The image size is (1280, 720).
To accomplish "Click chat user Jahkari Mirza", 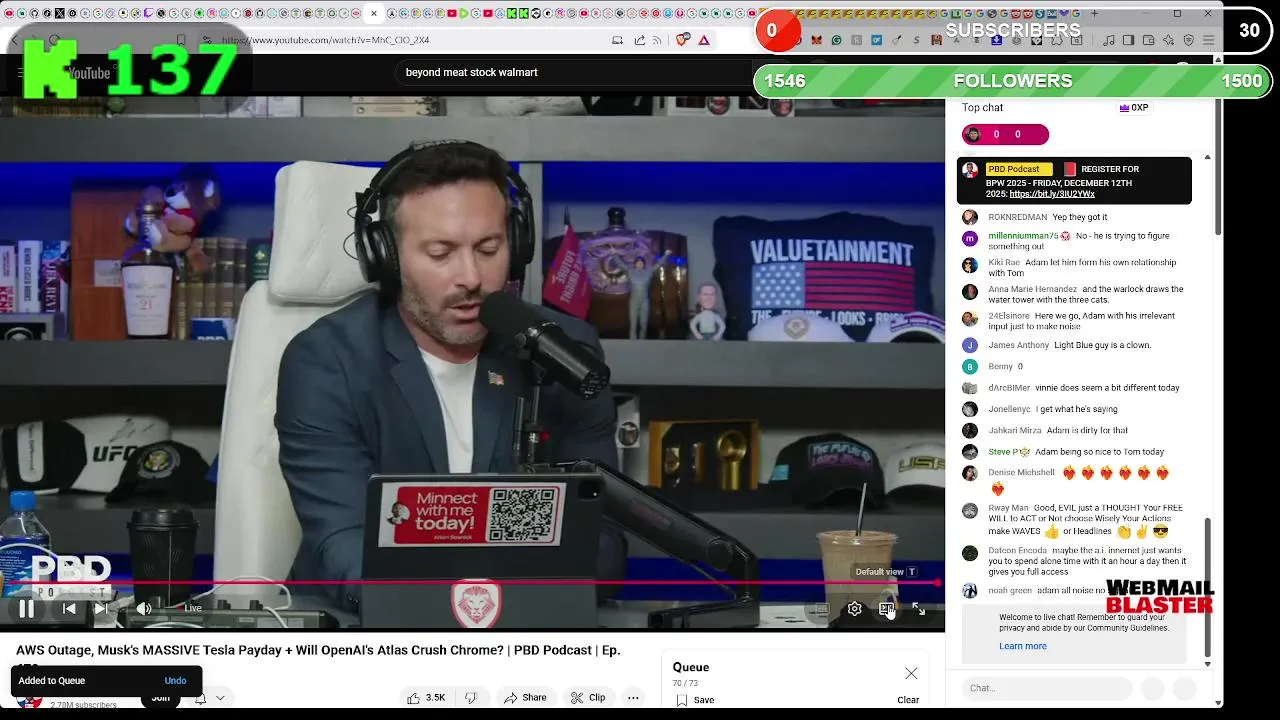I will pyautogui.click(x=1015, y=430).
